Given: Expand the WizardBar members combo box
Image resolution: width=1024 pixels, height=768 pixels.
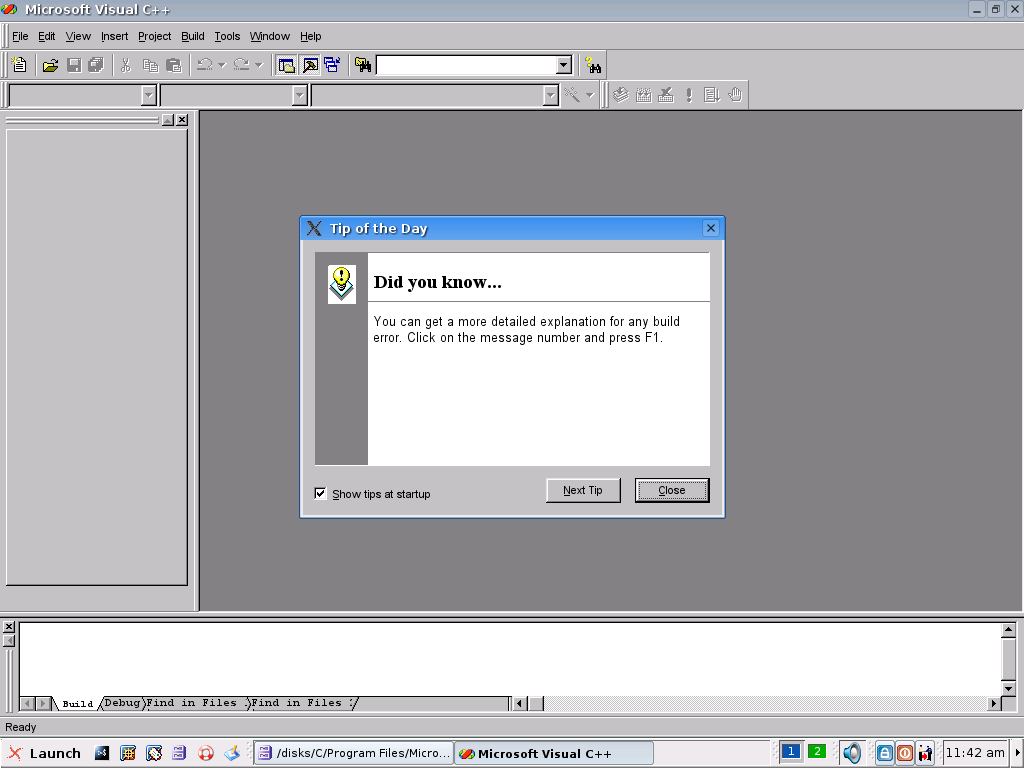Looking at the screenshot, I should [551, 95].
